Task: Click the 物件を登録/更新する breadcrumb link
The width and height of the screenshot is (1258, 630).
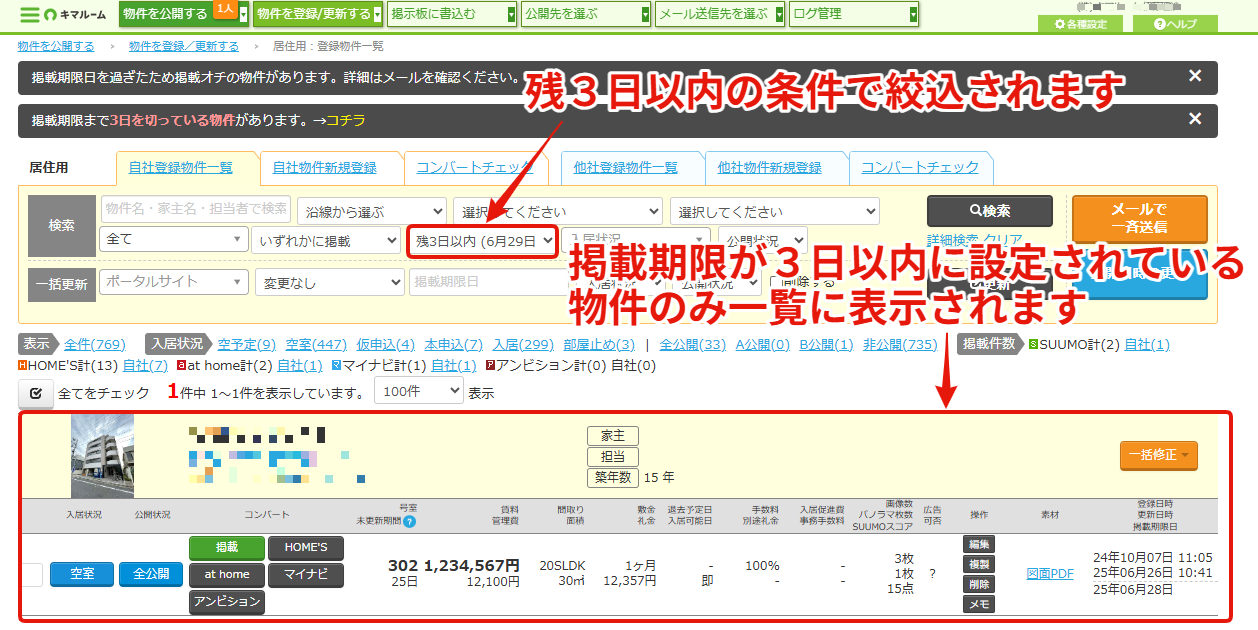Action: point(184,46)
